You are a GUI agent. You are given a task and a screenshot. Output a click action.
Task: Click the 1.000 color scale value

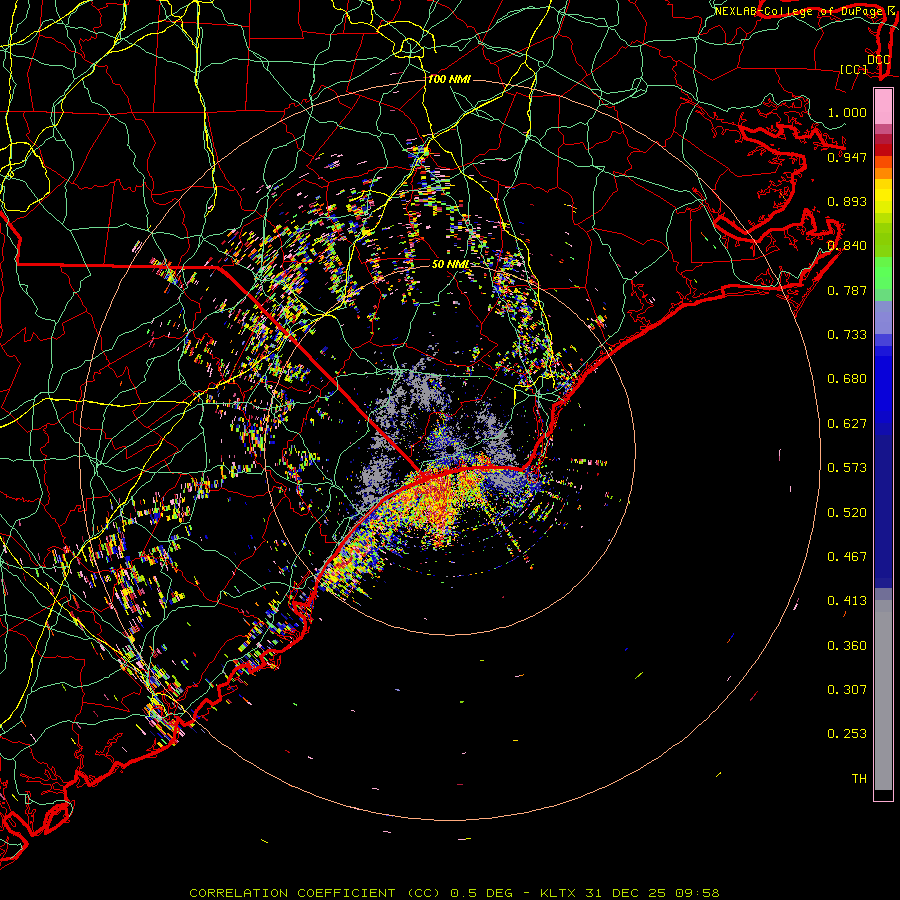(847, 112)
